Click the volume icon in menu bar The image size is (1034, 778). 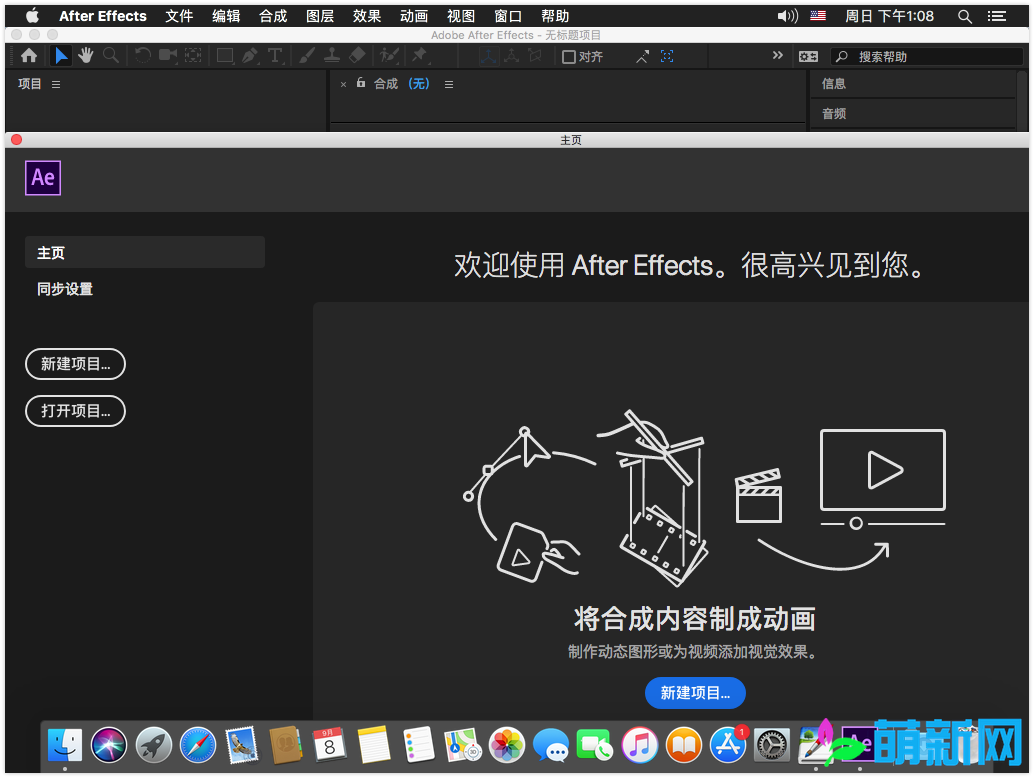click(x=787, y=16)
